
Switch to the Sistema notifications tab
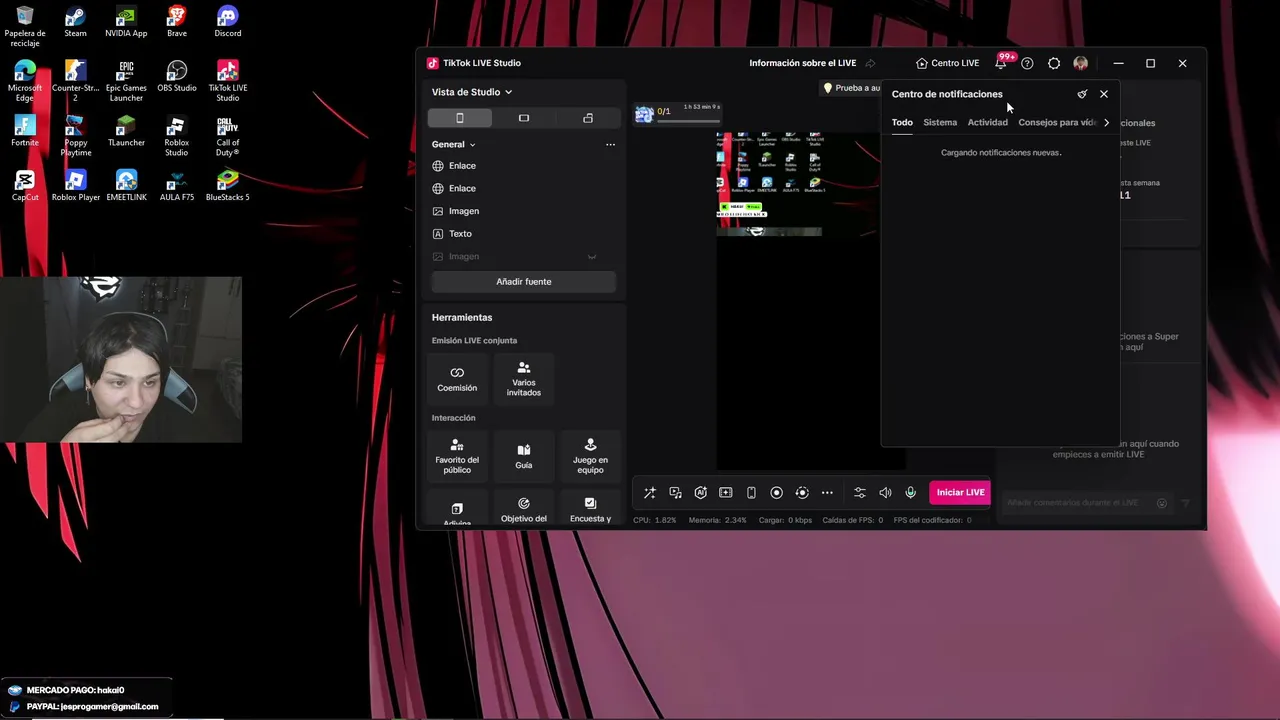click(x=940, y=122)
